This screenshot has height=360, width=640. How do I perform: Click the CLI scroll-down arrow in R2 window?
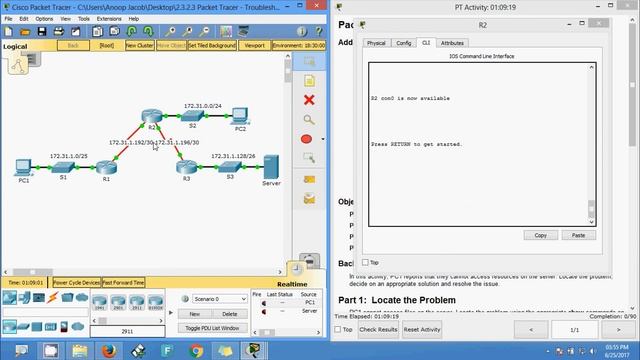coord(591,222)
